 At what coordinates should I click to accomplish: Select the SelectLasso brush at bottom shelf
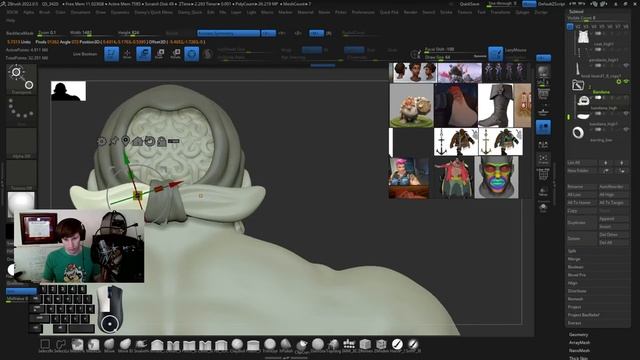[x=61, y=345]
